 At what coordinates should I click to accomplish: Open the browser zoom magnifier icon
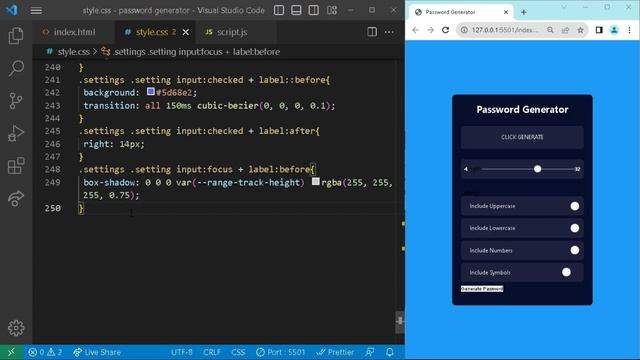point(550,30)
